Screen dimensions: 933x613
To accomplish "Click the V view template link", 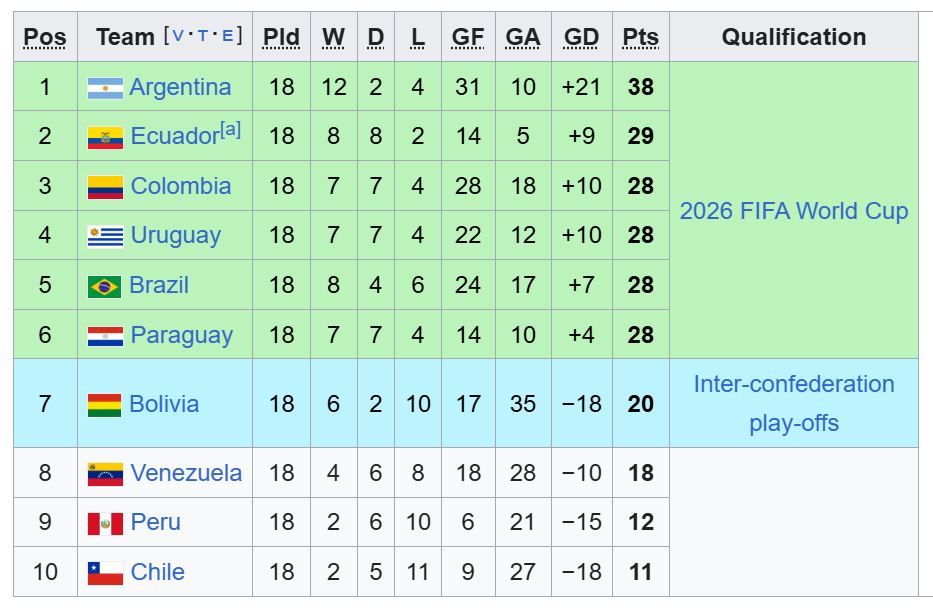I will (x=178, y=36).
